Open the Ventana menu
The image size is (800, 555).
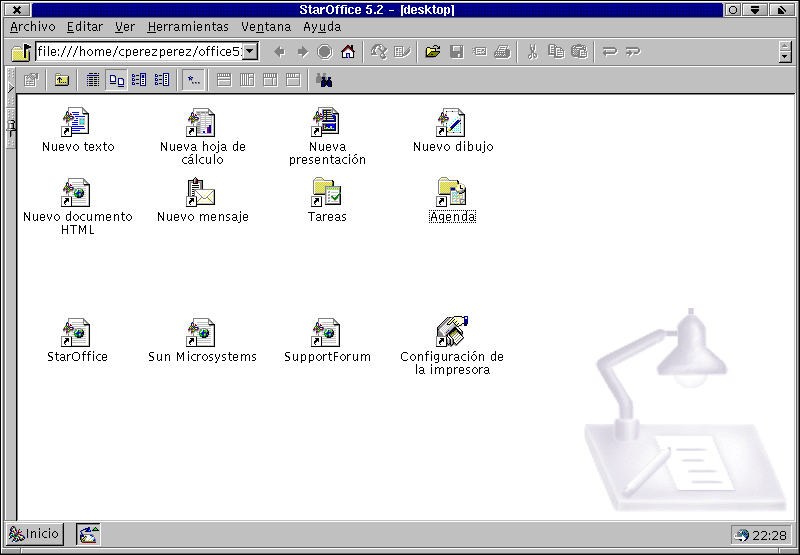266,27
